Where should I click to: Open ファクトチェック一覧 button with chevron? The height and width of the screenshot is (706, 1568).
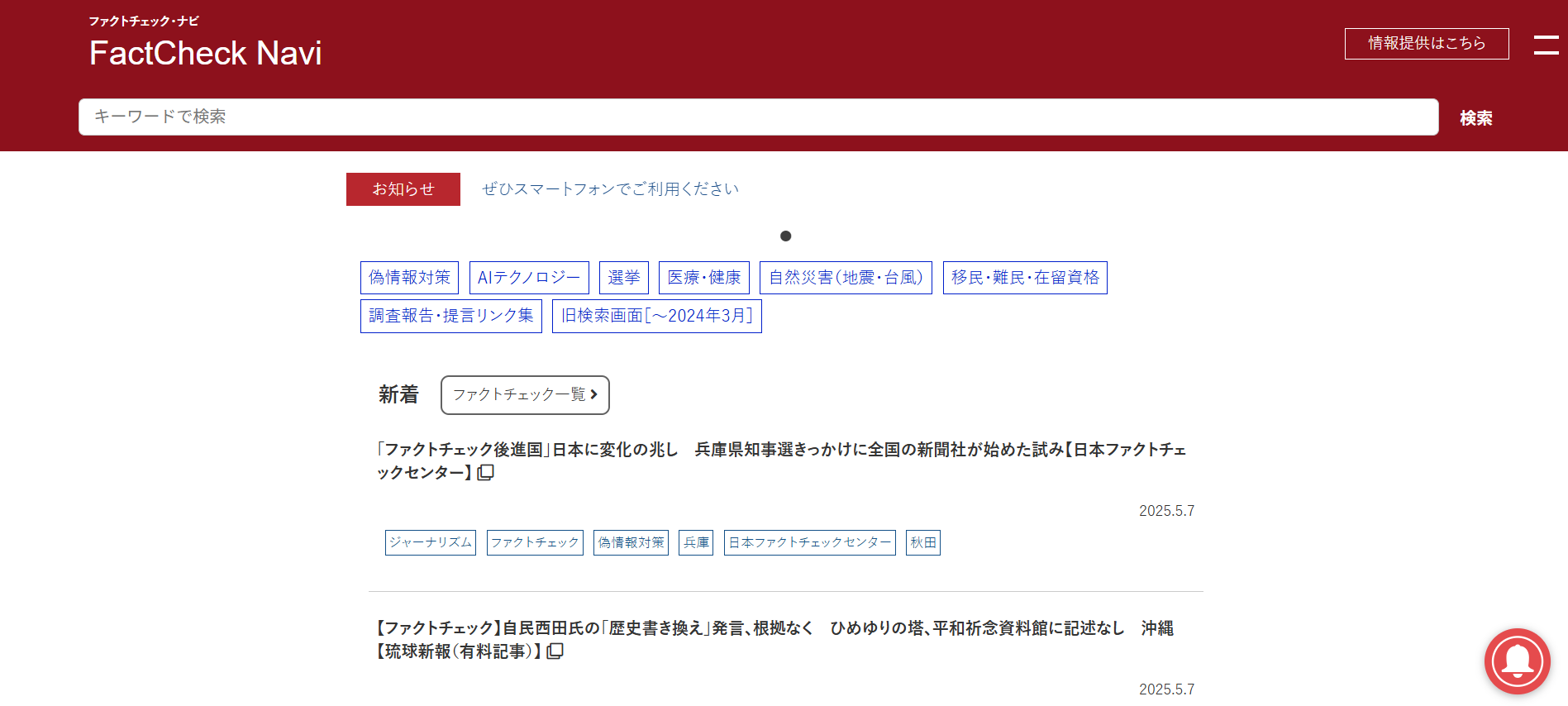pyautogui.click(x=525, y=395)
